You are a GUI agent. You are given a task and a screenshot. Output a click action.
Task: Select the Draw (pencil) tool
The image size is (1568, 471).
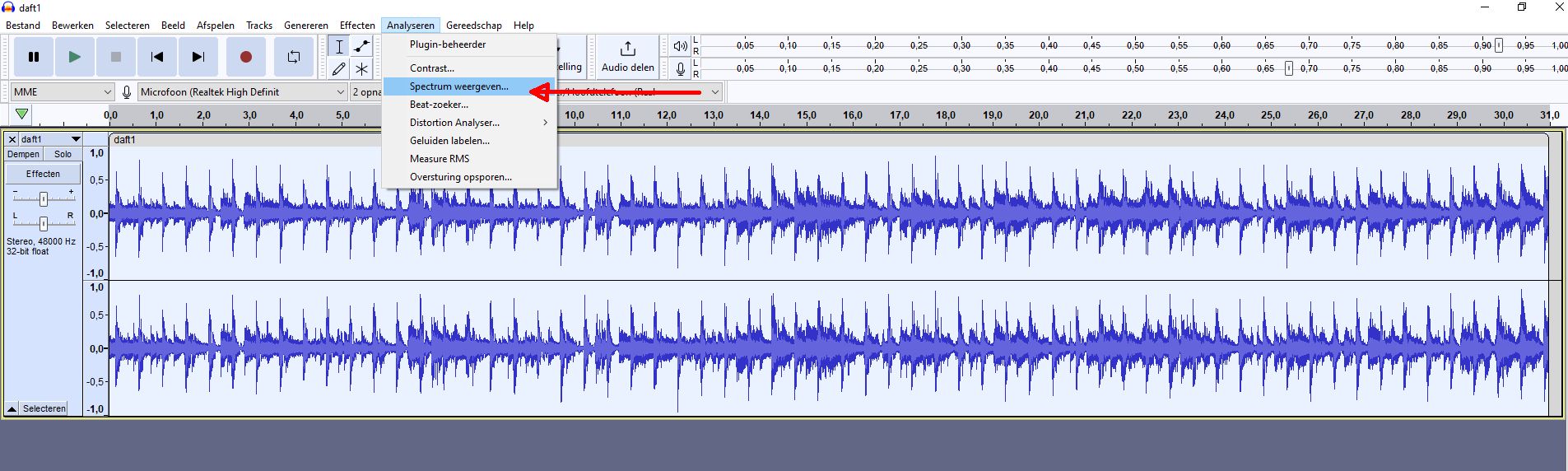[x=339, y=69]
